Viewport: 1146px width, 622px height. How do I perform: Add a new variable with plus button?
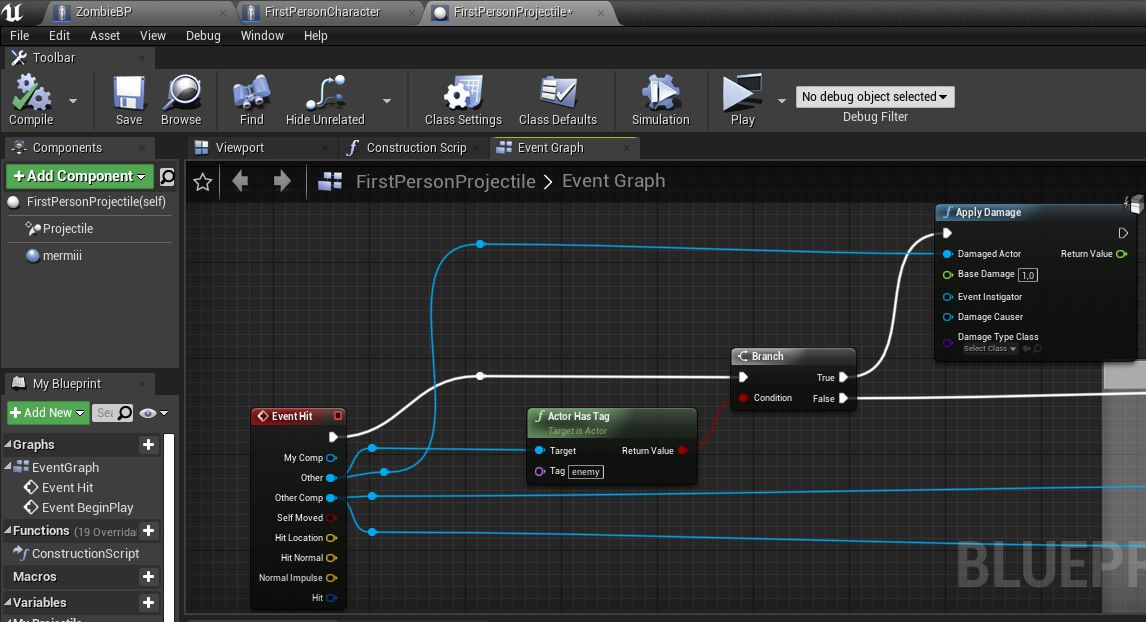[x=148, y=602]
